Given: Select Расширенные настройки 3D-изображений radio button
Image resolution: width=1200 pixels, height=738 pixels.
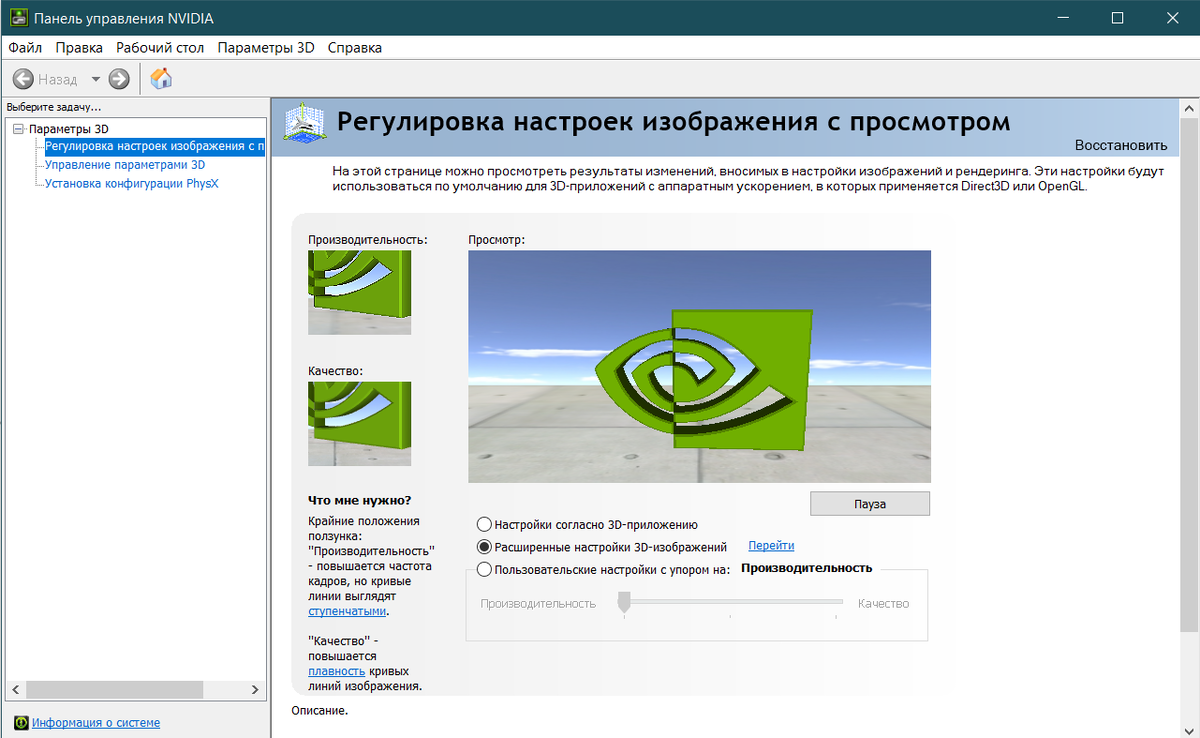Looking at the screenshot, I should coord(485,547).
